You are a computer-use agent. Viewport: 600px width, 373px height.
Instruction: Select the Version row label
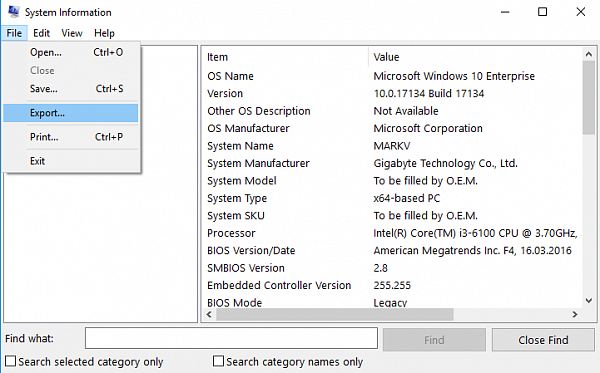(225, 94)
